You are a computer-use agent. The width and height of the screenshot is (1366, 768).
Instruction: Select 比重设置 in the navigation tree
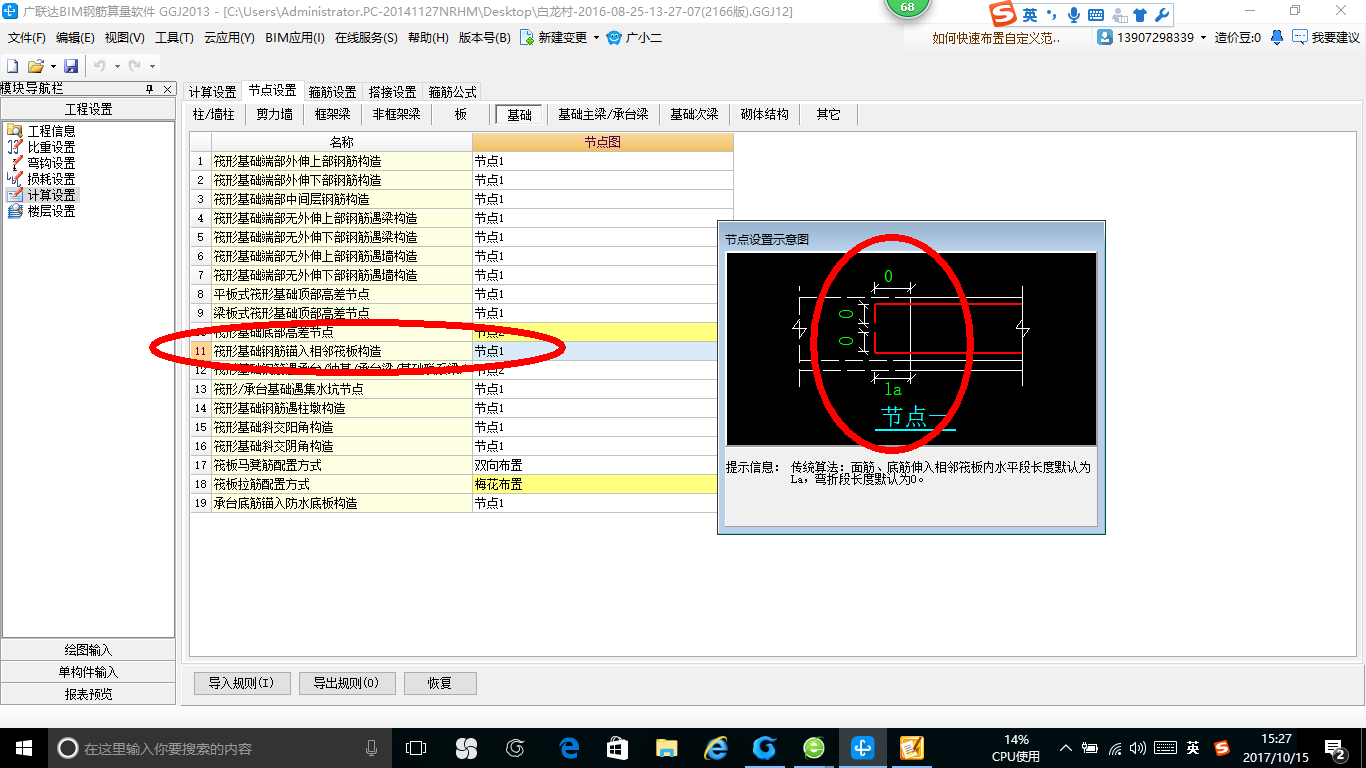click(x=51, y=147)
